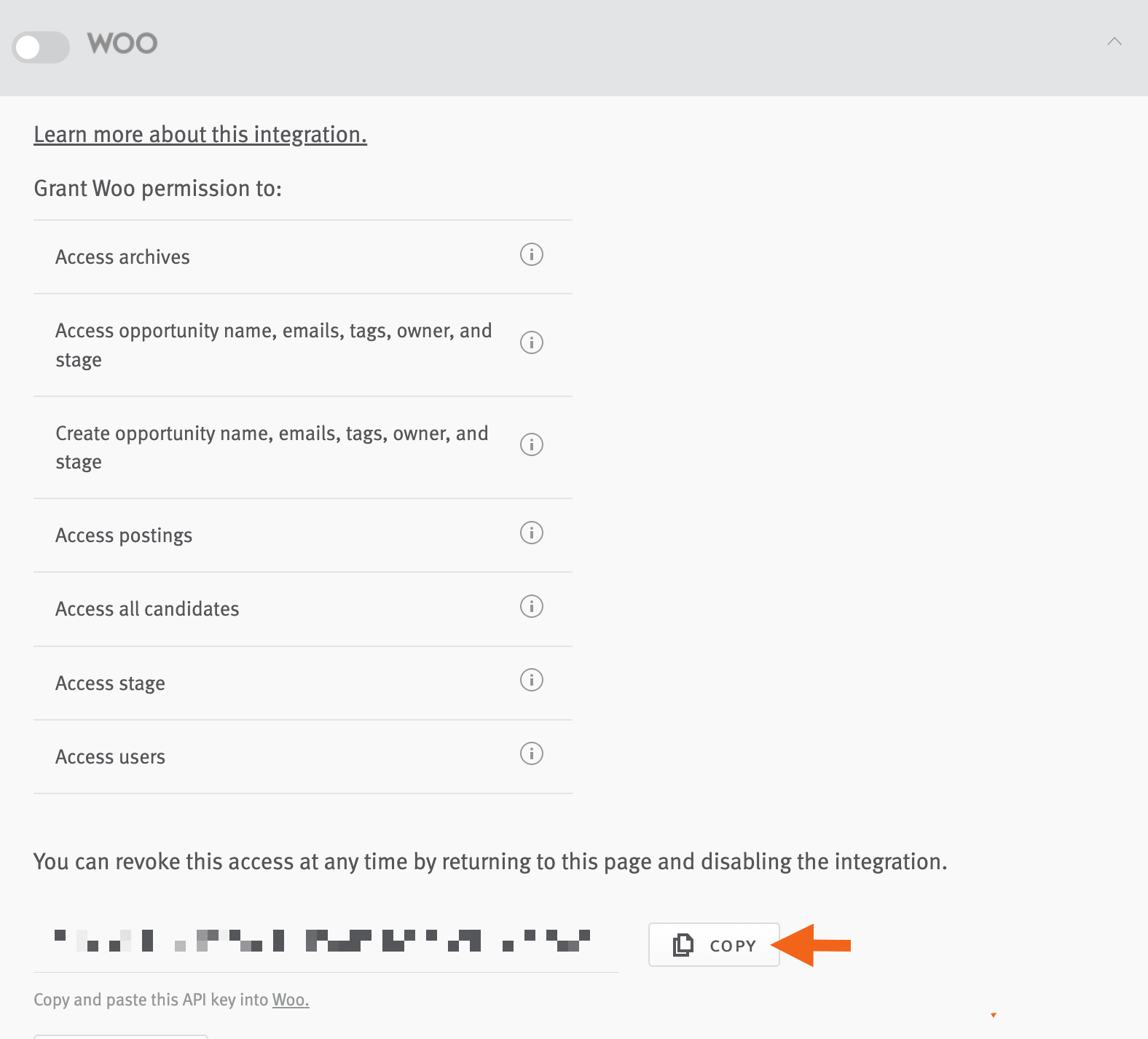Image resolution: width=1148 pixels, height=1039 pixels.
Task: View info for Create opportunity name permission
Action: [531, 445]
